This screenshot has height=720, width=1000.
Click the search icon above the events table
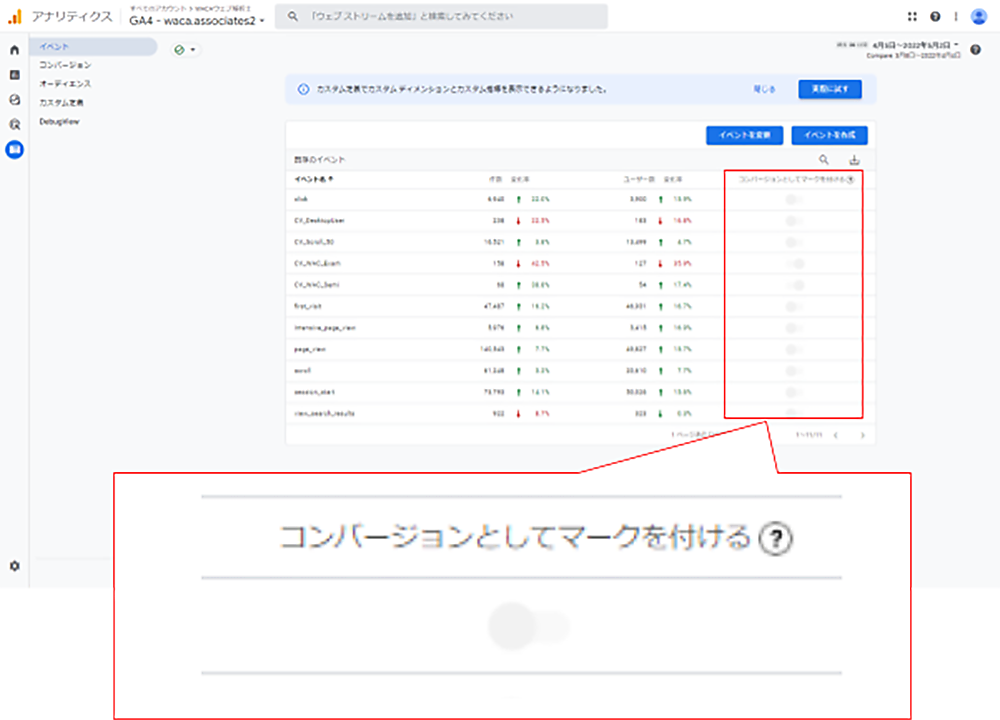(x=824, y=160)
